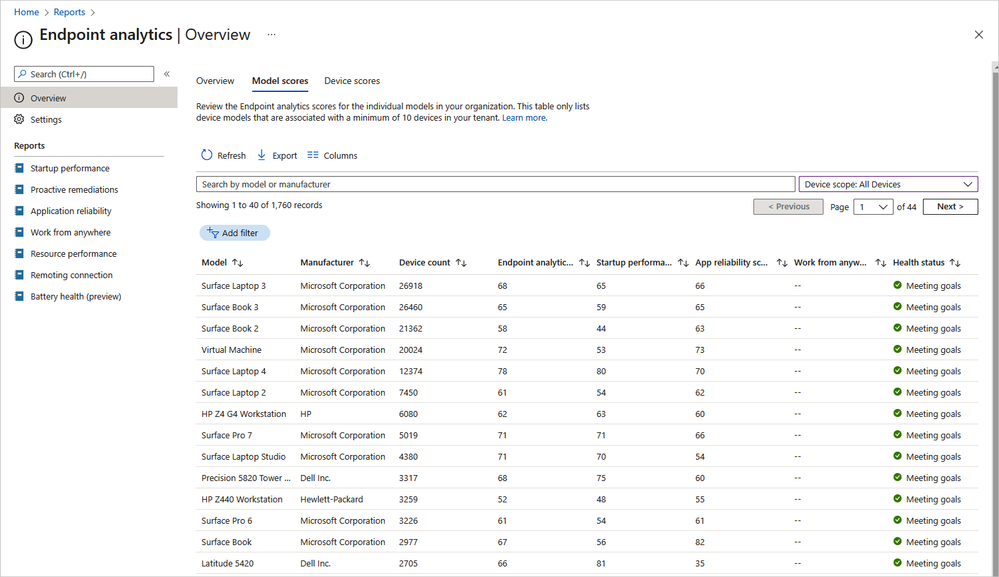Image resolution: width=999 pixels, height=577 pixels.
Task: Click the Application reliability report icon
Action: (x=19, y=211)
